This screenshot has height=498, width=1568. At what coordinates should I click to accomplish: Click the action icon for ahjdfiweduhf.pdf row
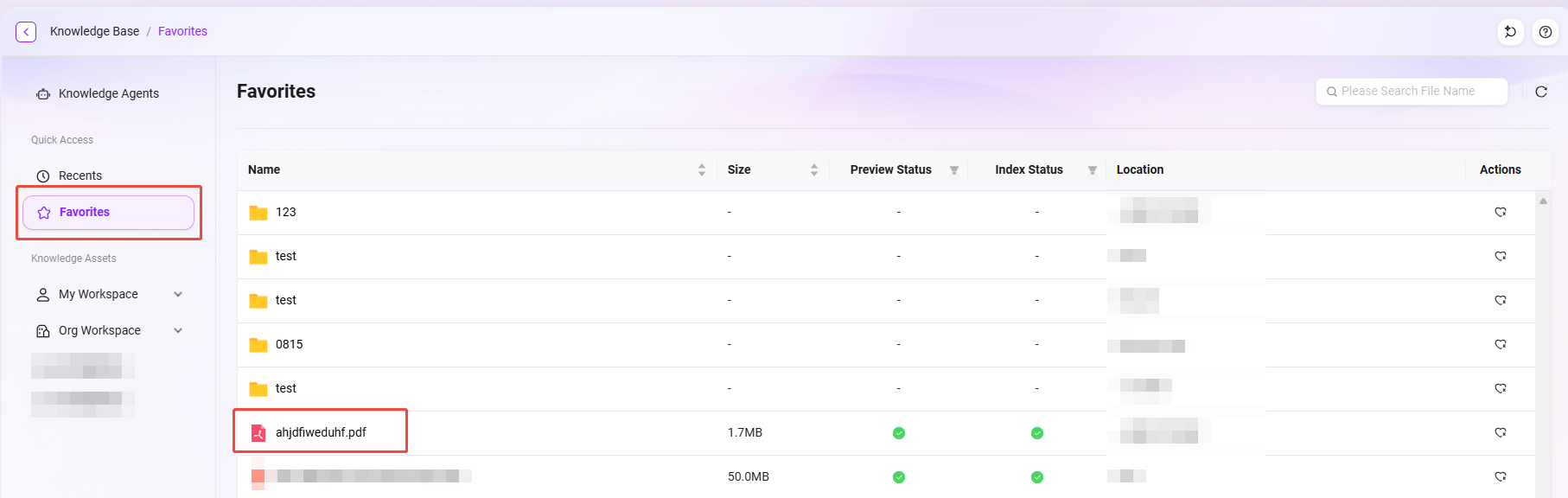pos(1501,432)
